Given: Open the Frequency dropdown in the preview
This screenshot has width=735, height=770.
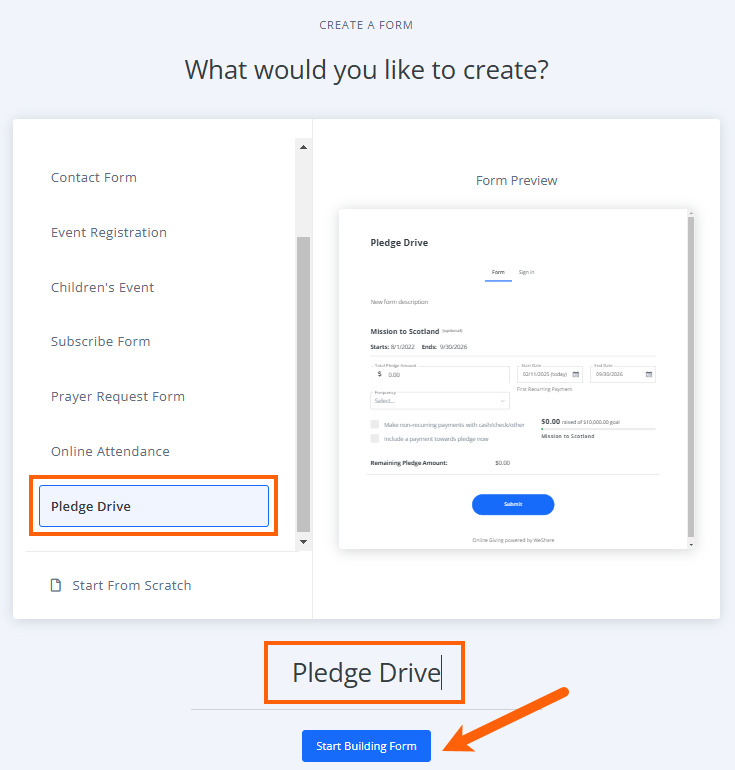Looking at the screenshot, I should coord(439,400).
